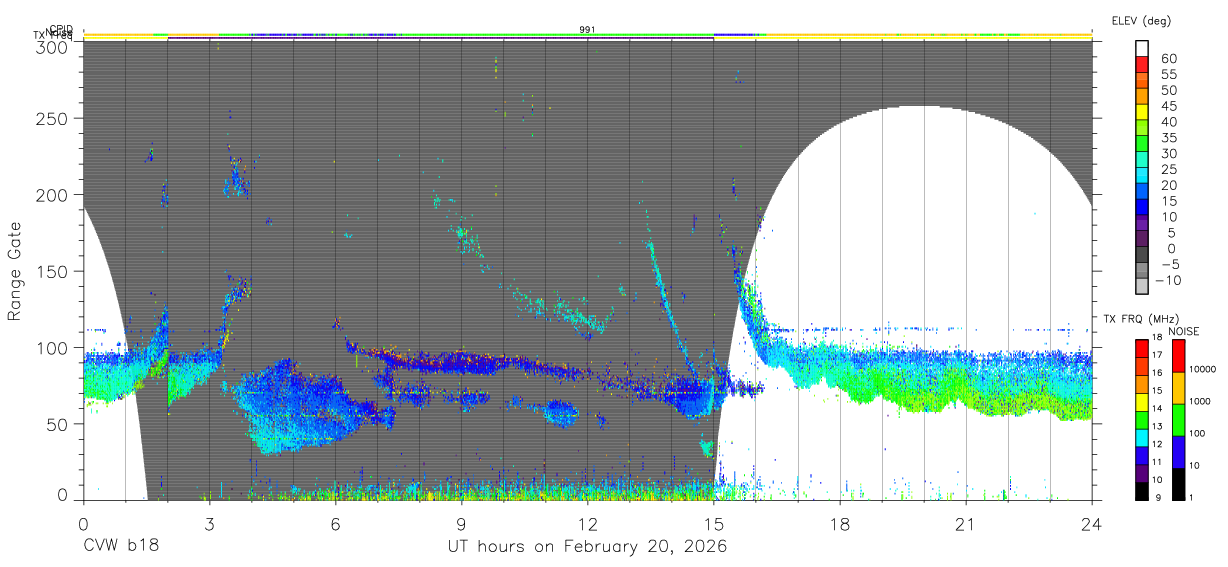The height and width of the screenshot is (567, 1228).
Task: Click the y-axis tick label '150'
Action: [53, 271]
